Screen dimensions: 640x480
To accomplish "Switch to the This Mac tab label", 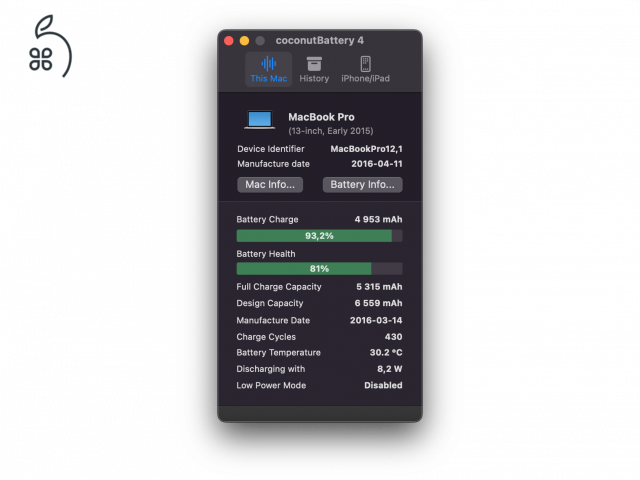I will pos(269,78).
